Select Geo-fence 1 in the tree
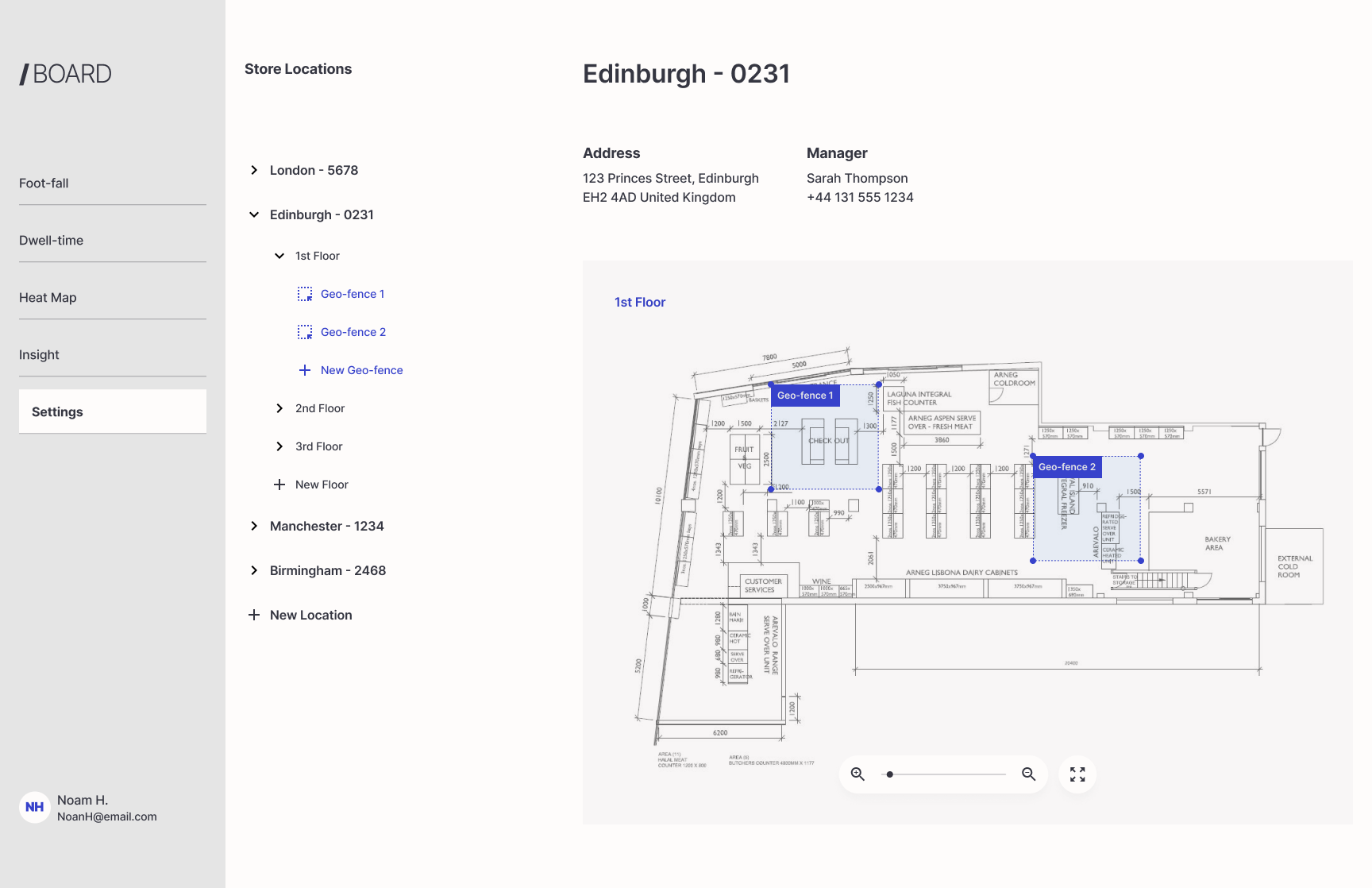Screen dimensions: 1372x888 353,294
